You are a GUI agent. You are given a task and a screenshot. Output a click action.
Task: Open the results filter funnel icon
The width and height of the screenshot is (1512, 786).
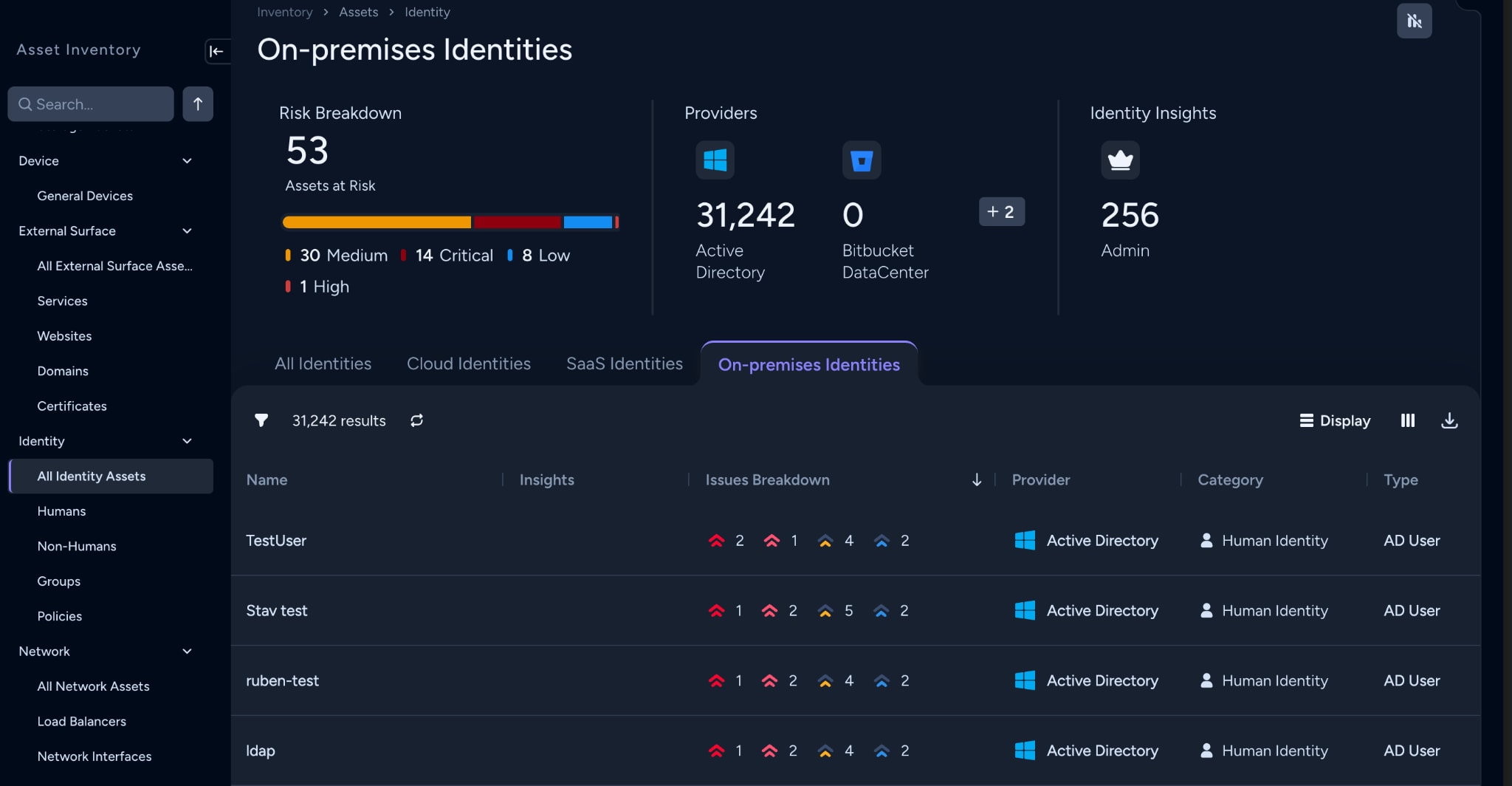(x=261, y=420)
